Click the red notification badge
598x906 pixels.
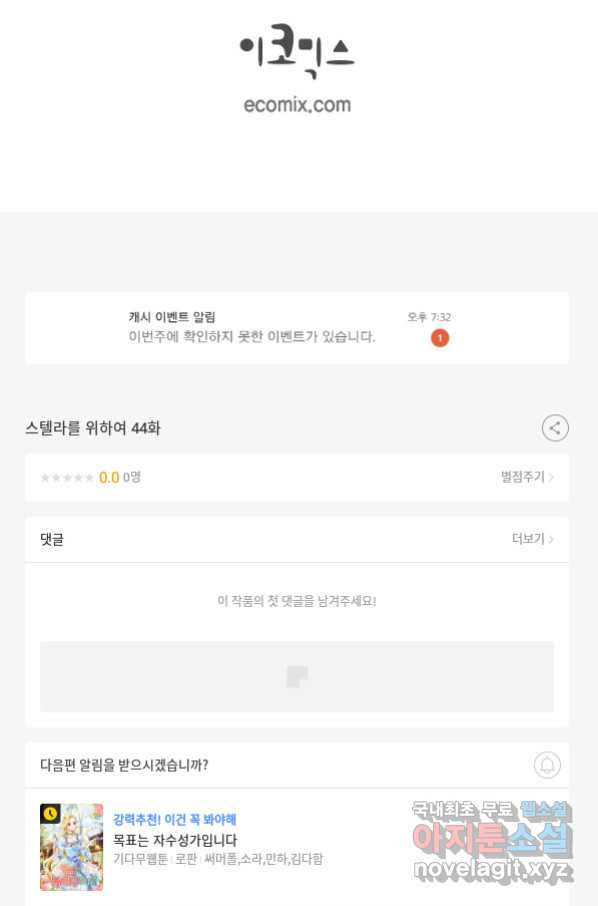(440, 338)
